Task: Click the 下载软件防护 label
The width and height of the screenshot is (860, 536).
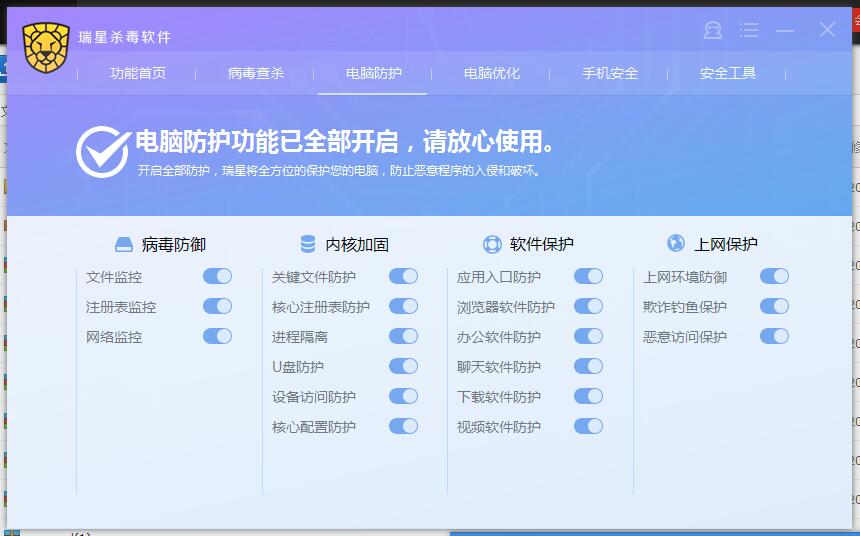Action: click(499, 397)
